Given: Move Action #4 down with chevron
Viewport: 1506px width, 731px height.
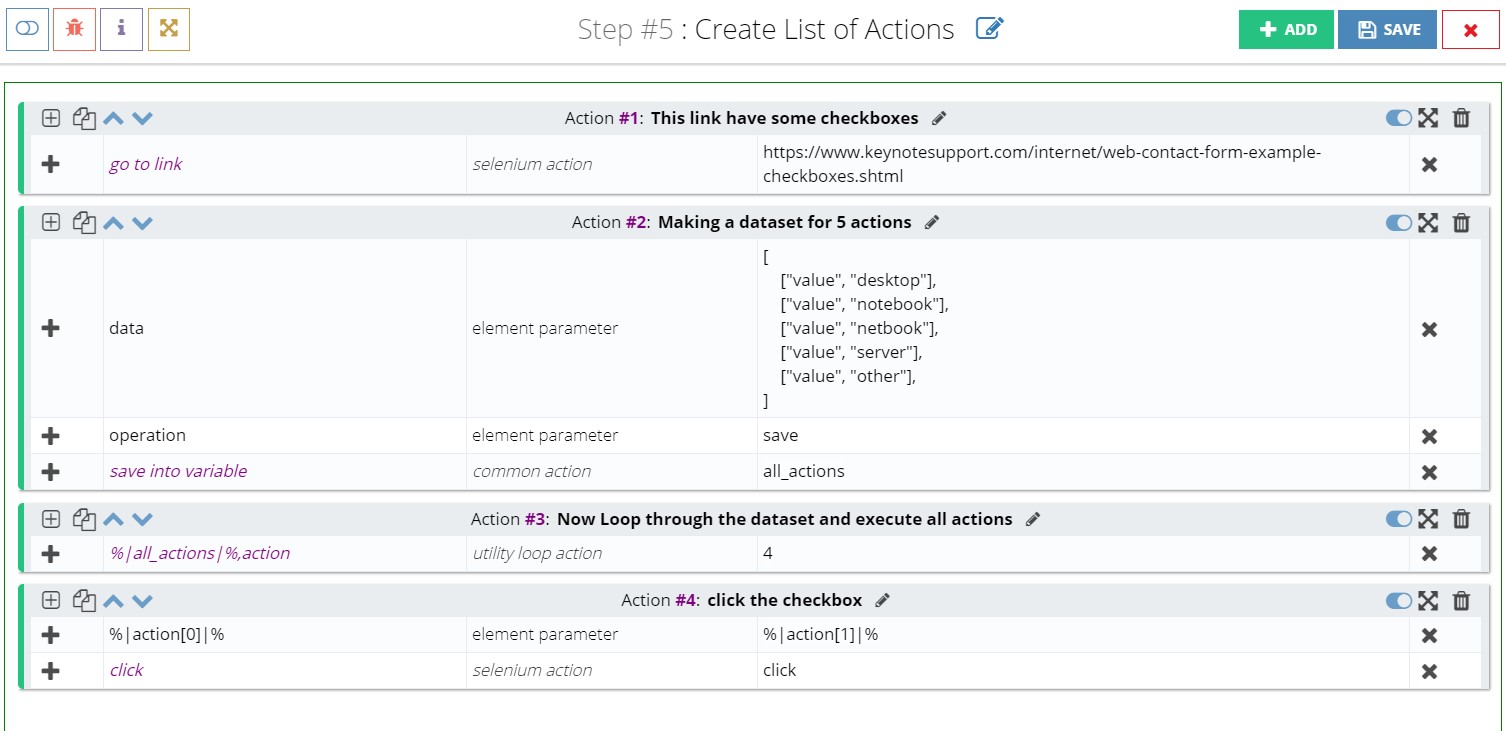Looking at the screenshot, I should 143,600.
